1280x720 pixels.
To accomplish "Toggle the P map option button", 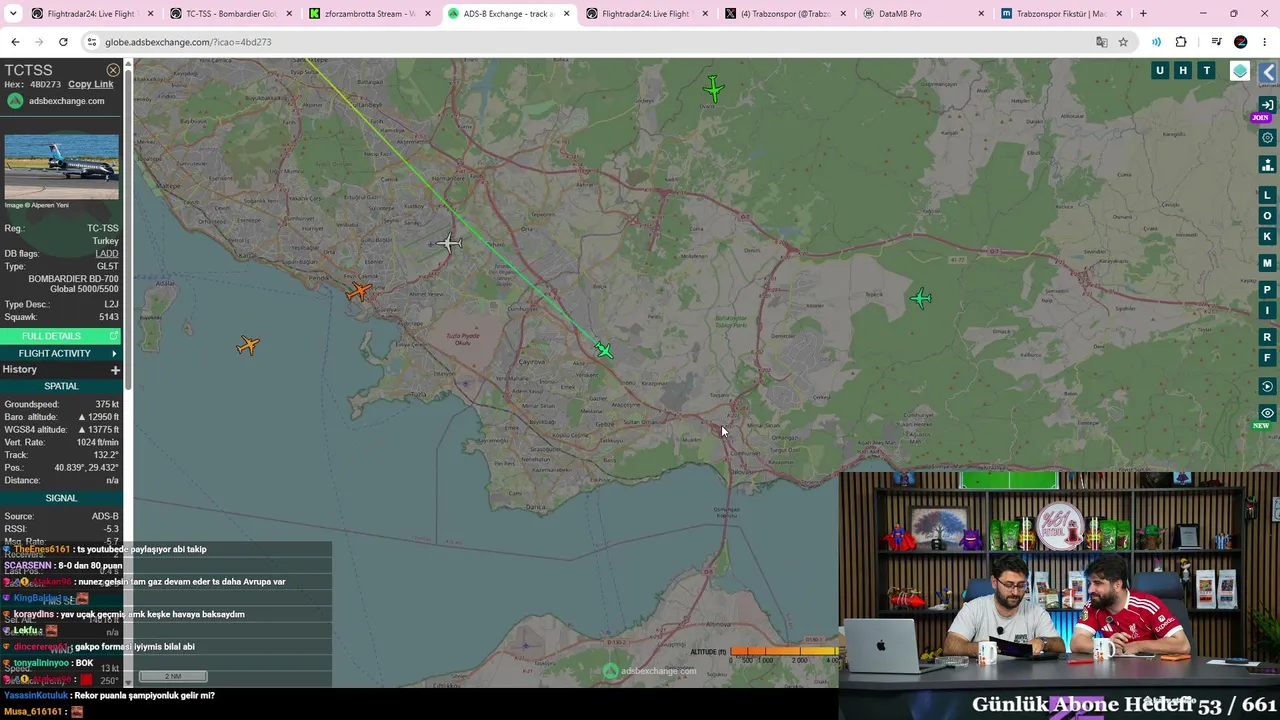I will click(1268, 290).
